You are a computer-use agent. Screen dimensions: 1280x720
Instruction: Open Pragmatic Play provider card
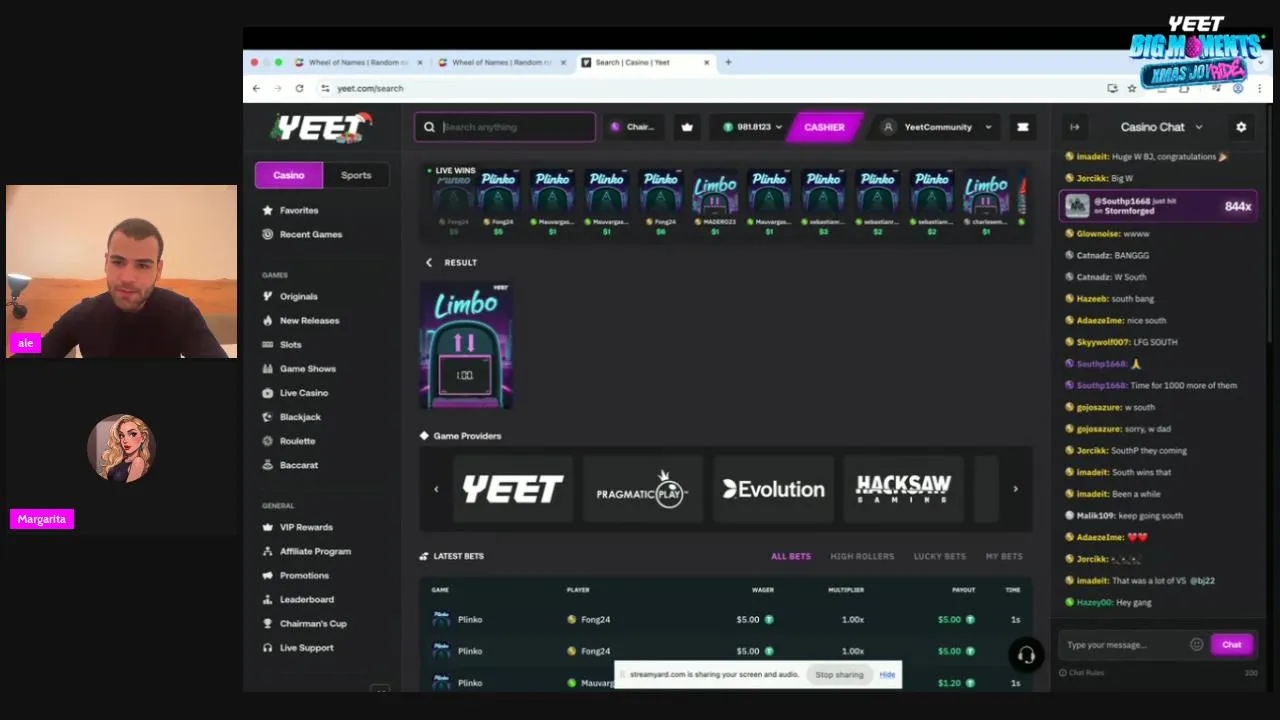(642, 489)
